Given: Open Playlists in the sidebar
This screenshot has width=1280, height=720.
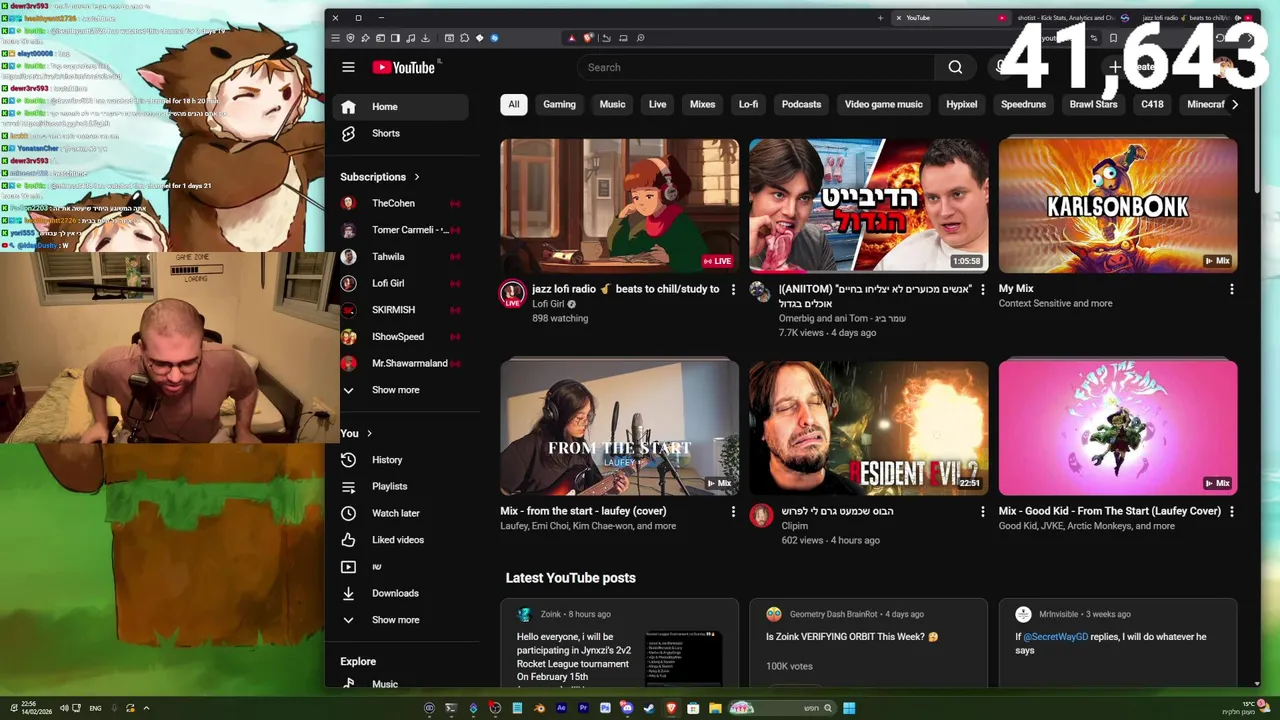Looking at the screenshot, I should point(400,486).
